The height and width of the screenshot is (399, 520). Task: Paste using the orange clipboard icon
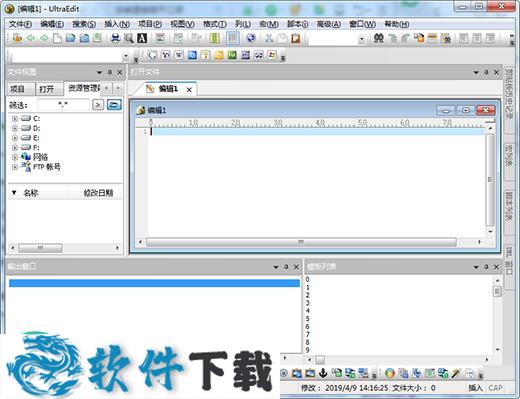[296, 38]
